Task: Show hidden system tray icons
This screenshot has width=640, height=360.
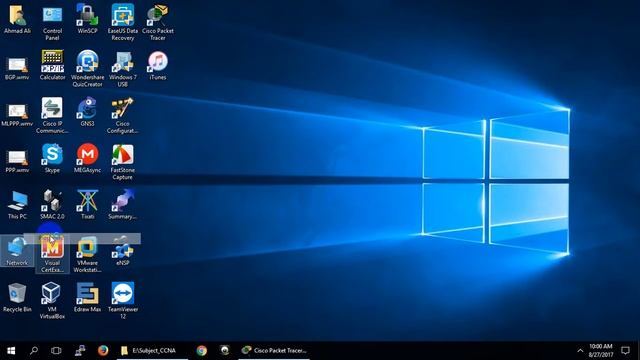Action: pos(580,351)
